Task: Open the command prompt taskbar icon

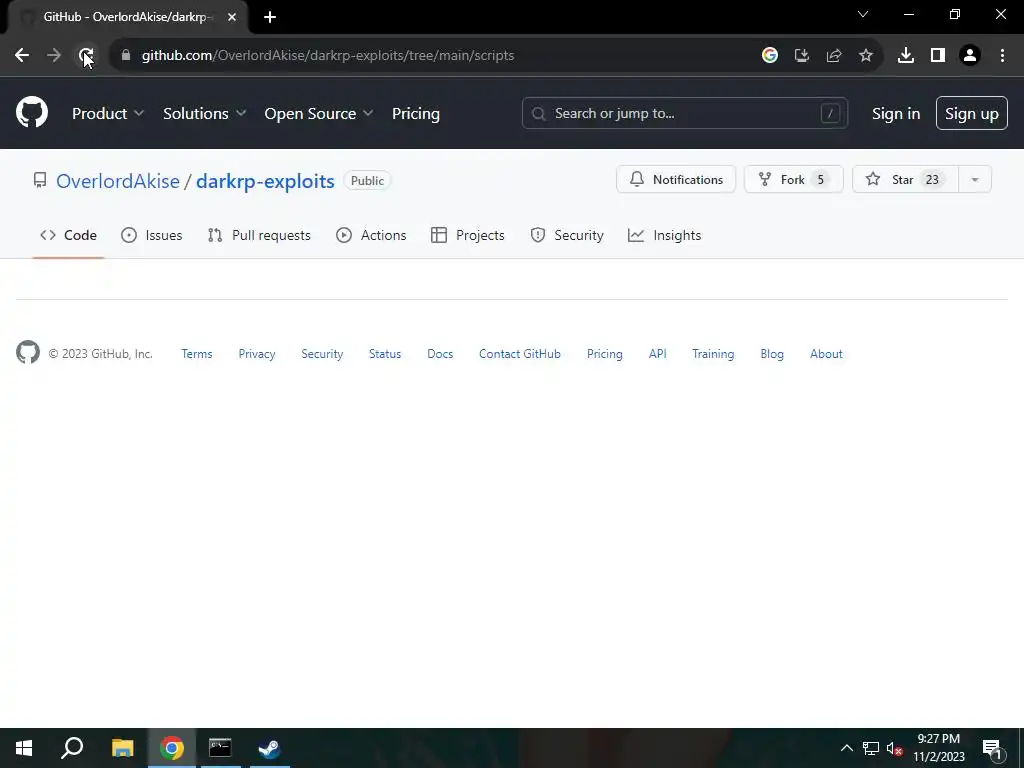Action: pyautogui.click(x=220, y=748)
